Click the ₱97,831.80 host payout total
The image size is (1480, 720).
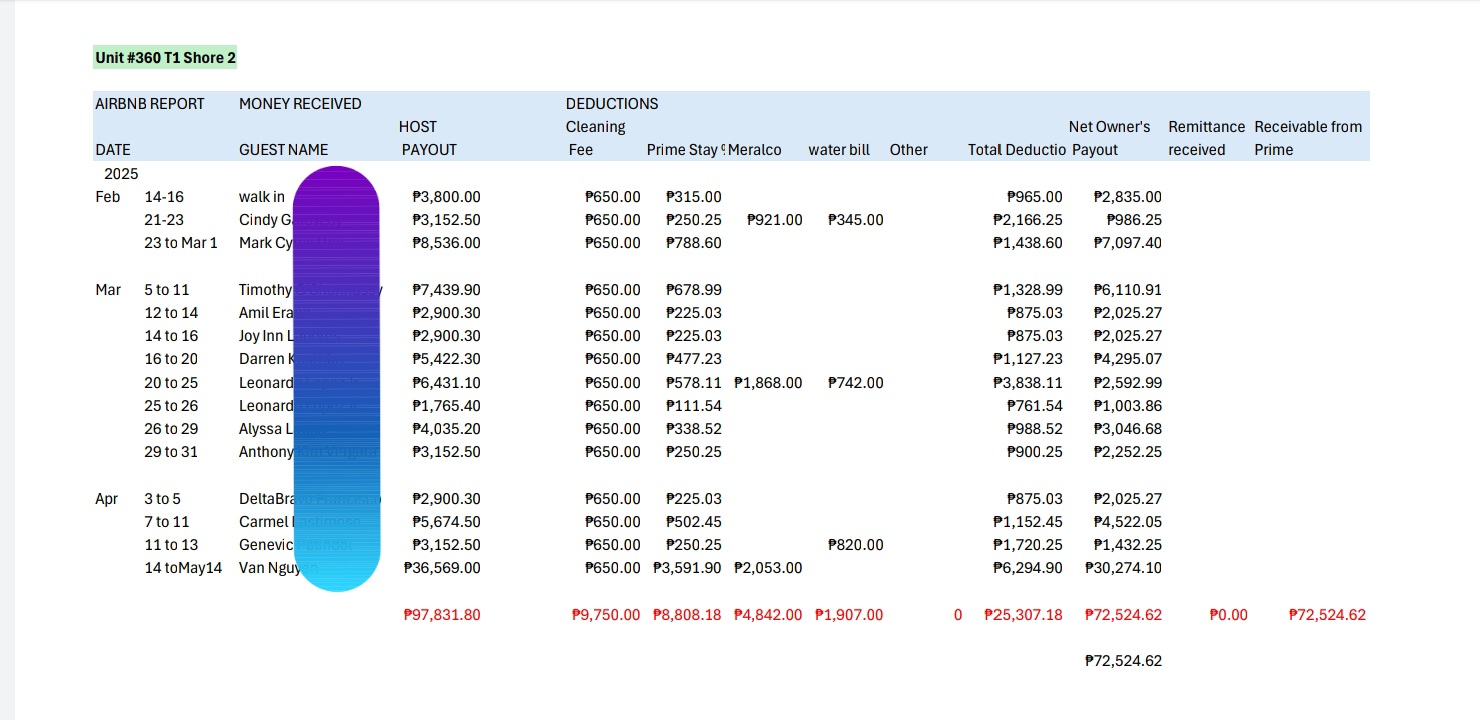[441, 615]
